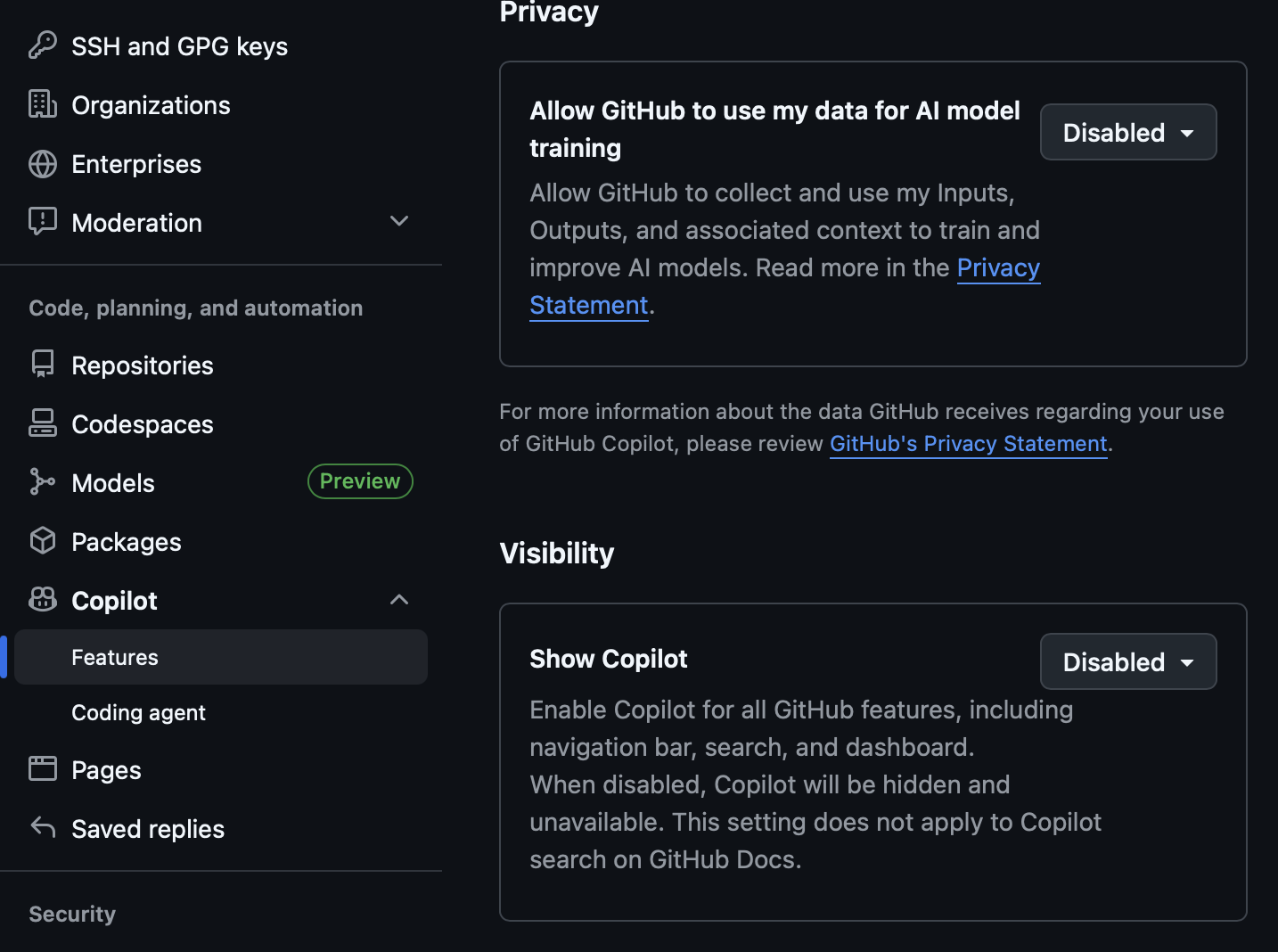Click the Saved replies arrow icon
1278x952 pixels.
42,828
